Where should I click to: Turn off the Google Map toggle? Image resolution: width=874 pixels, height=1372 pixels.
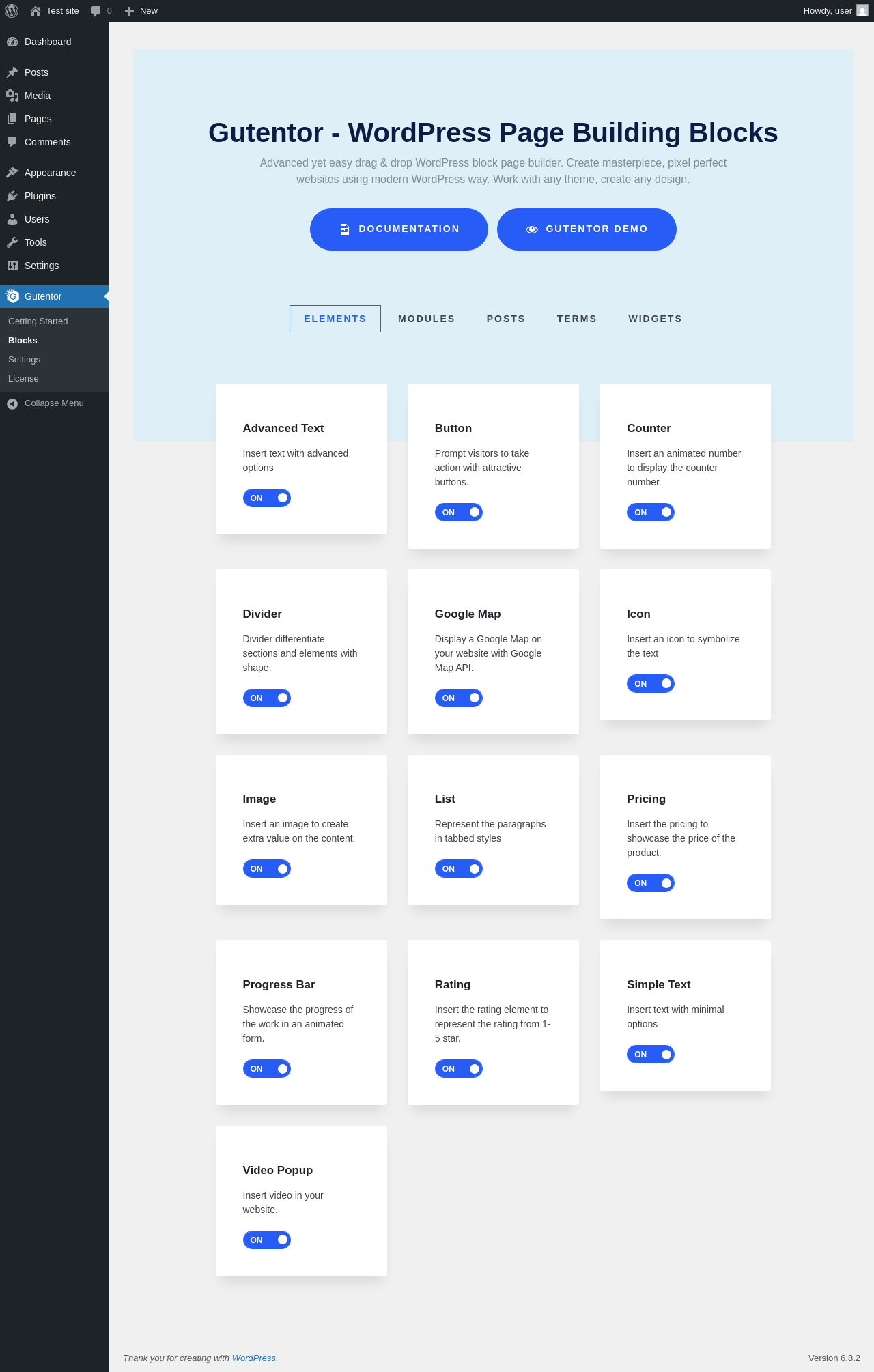[x=459, y=698]
